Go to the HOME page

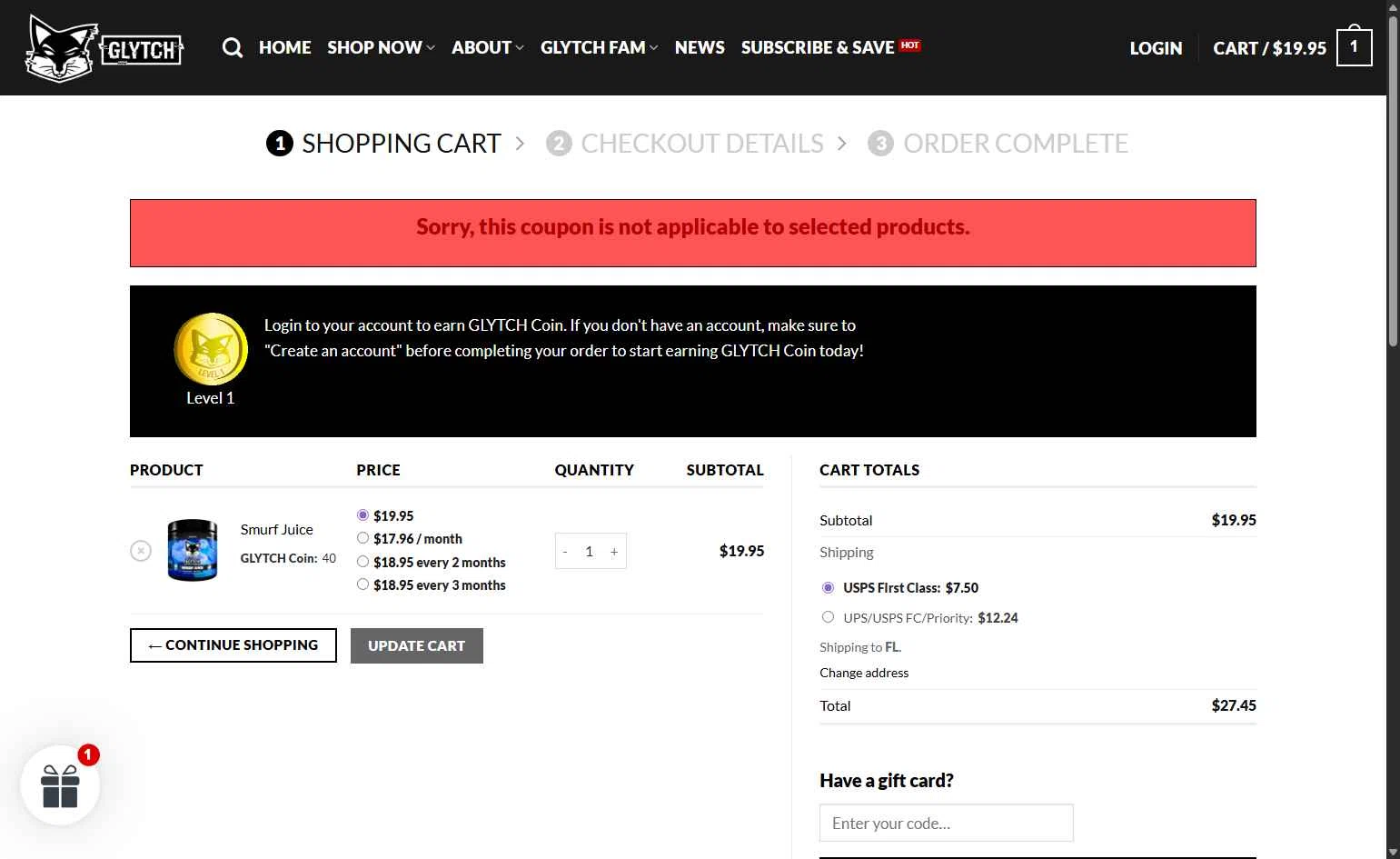284,47
